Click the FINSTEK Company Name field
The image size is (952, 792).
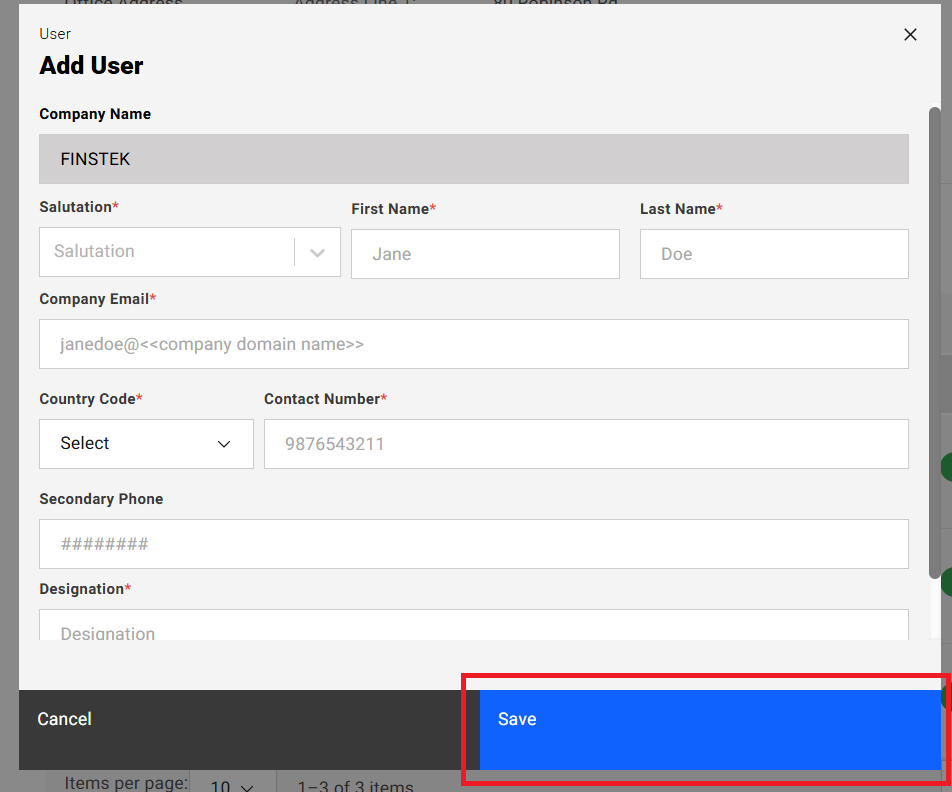coord(473,159)
